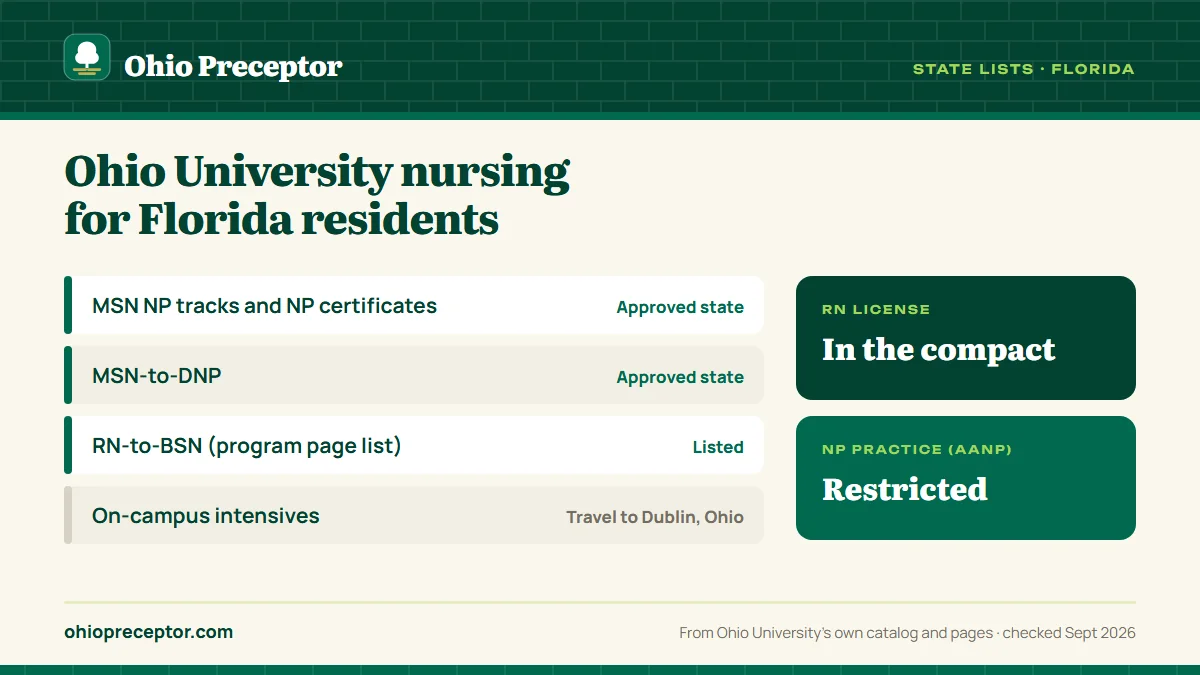Viewport: 1200px width, 675px height.
Task: Click the Approved state status for MSN NP tracks
Action: coord(680,307)
